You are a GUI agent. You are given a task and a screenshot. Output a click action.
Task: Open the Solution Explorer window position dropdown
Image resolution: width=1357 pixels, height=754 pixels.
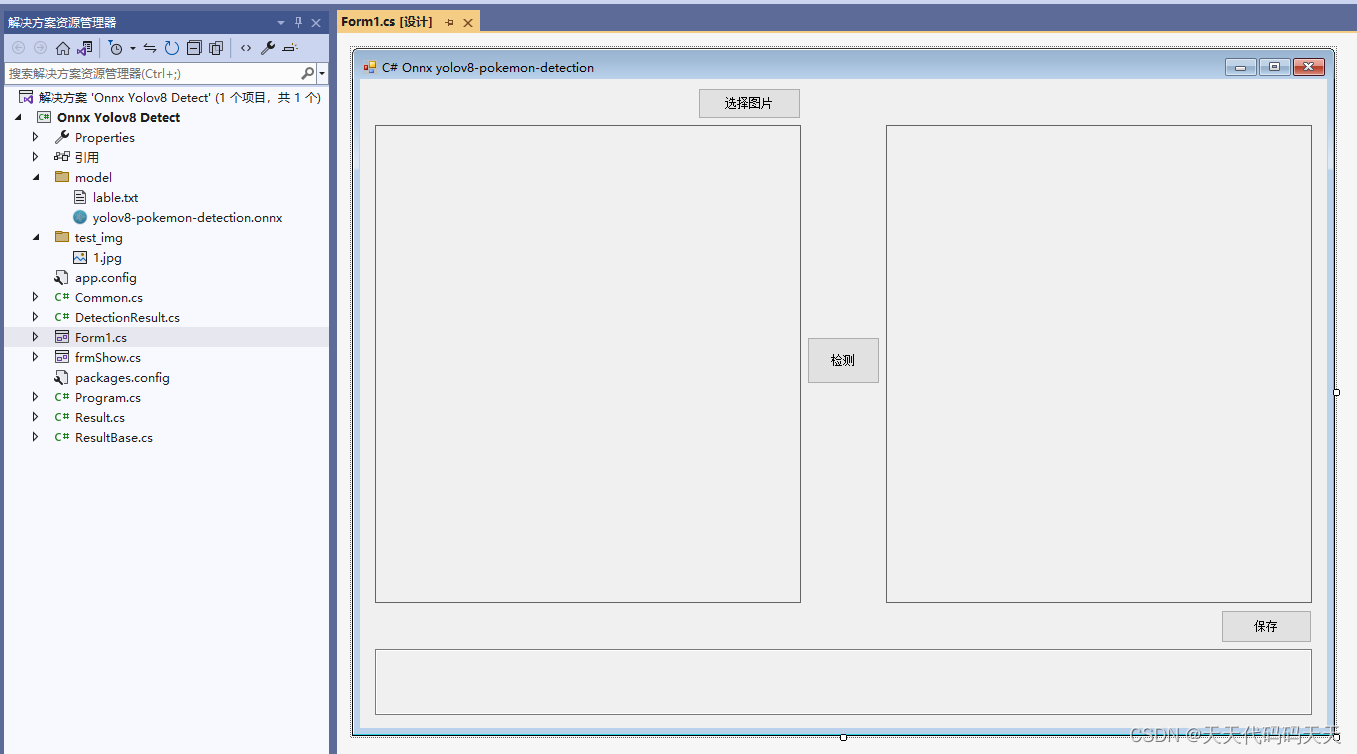coord(281,23)
